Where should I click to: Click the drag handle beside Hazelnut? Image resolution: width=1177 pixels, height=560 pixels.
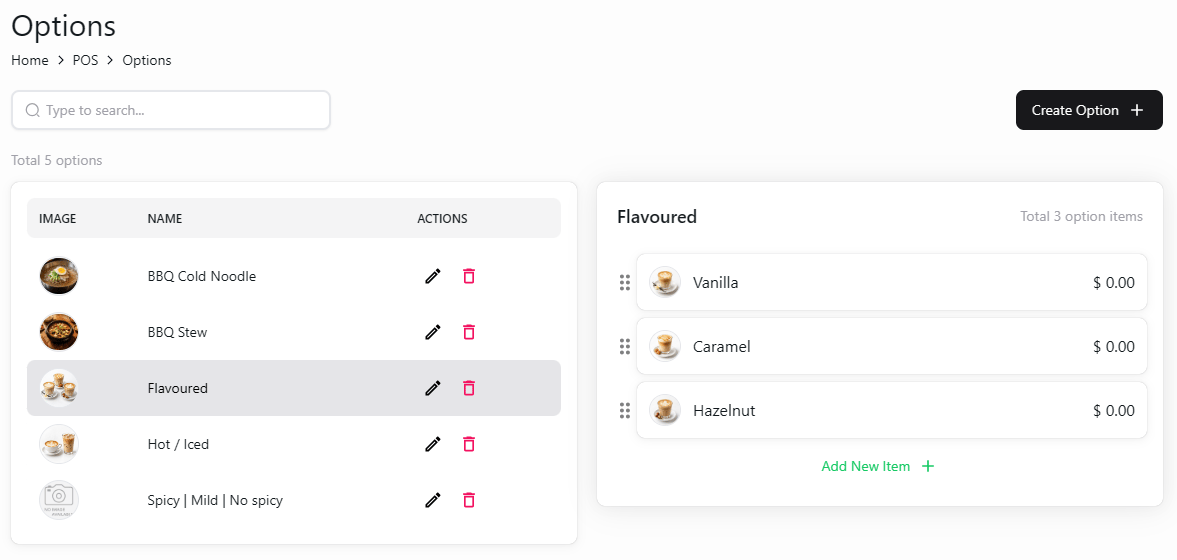625,411
